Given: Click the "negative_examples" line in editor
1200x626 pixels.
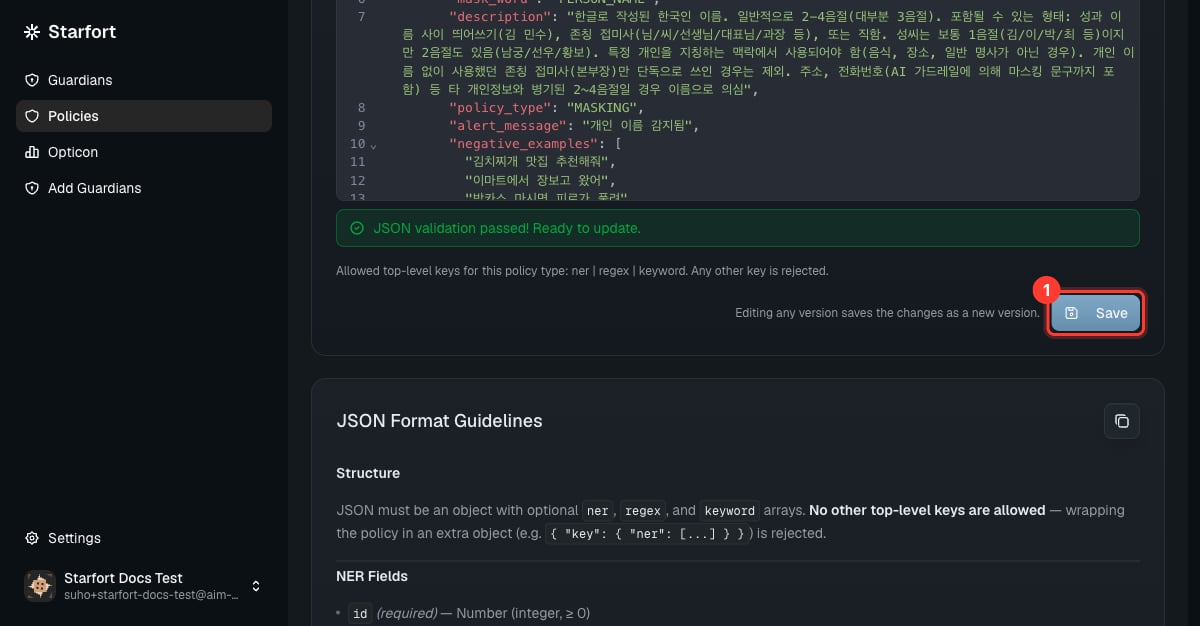Looking at the screenshot, I should [x=535, y=144].
